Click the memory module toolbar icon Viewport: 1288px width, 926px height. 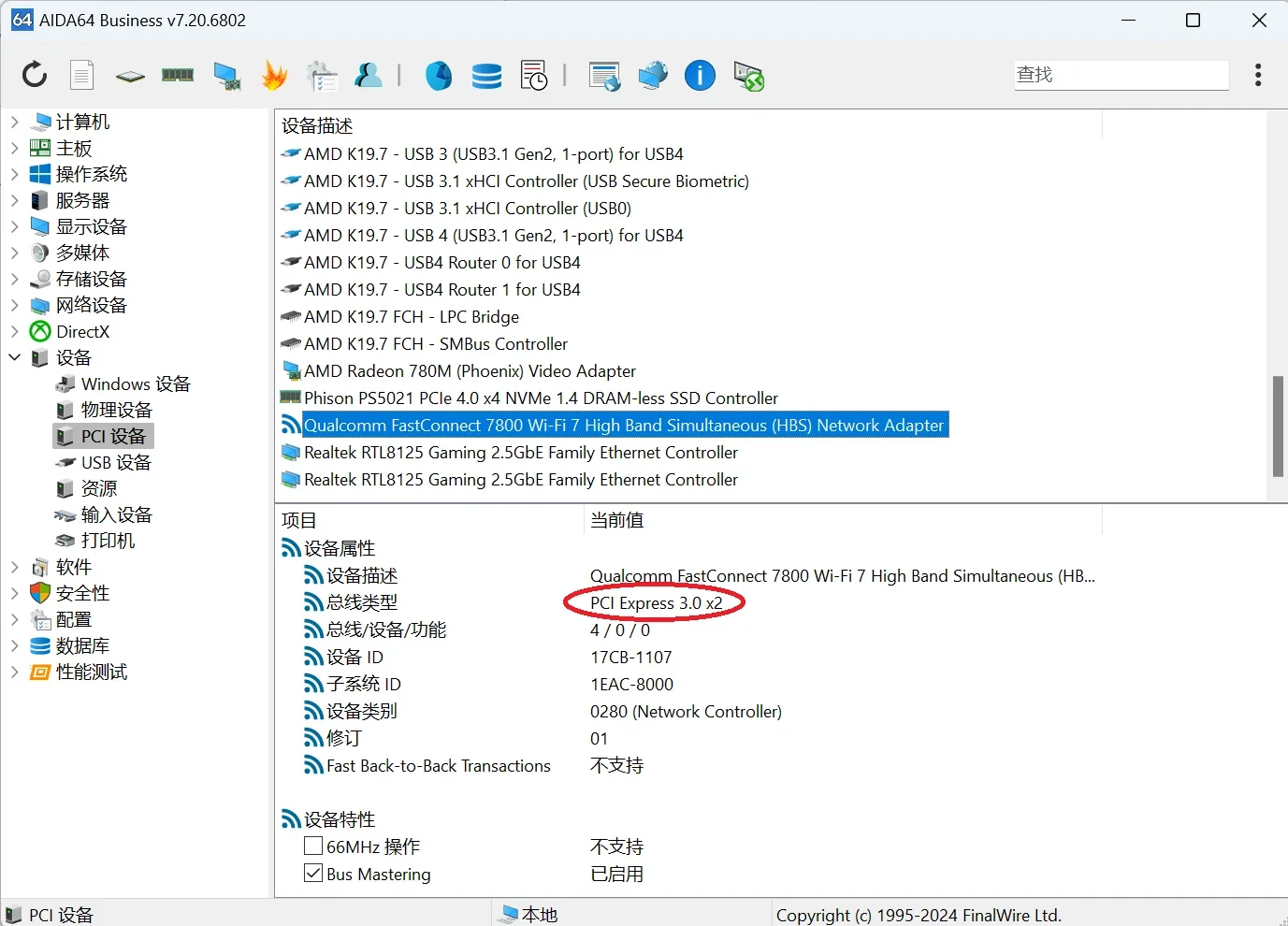(x=178, y=75)
